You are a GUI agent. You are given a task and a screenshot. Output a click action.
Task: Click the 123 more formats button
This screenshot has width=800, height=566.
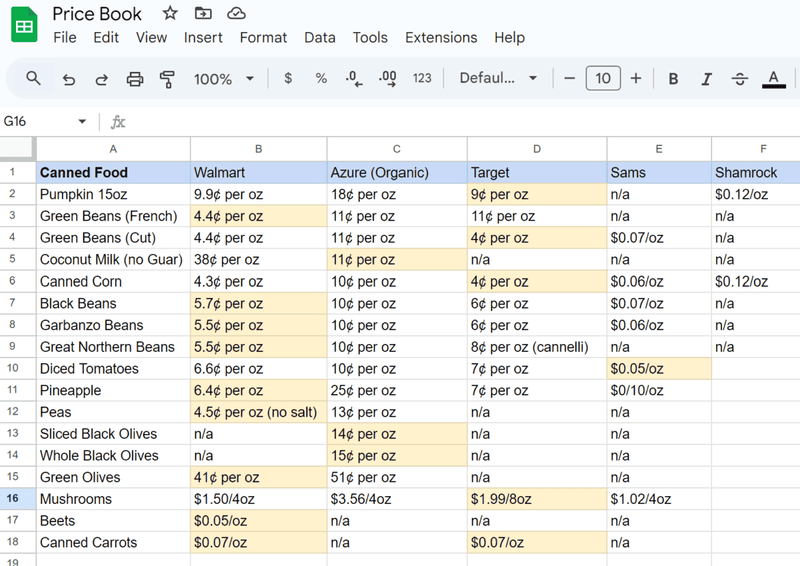(422, 79)
